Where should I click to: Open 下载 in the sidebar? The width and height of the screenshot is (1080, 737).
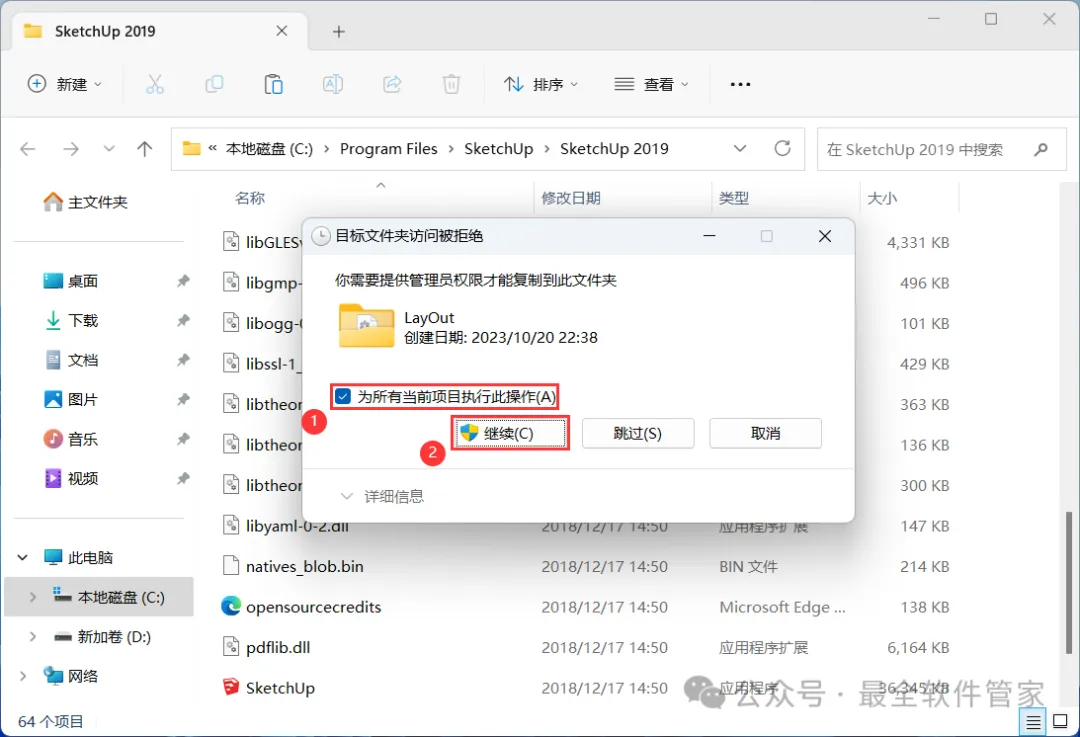pyautogui.click(x=71, y=320)
